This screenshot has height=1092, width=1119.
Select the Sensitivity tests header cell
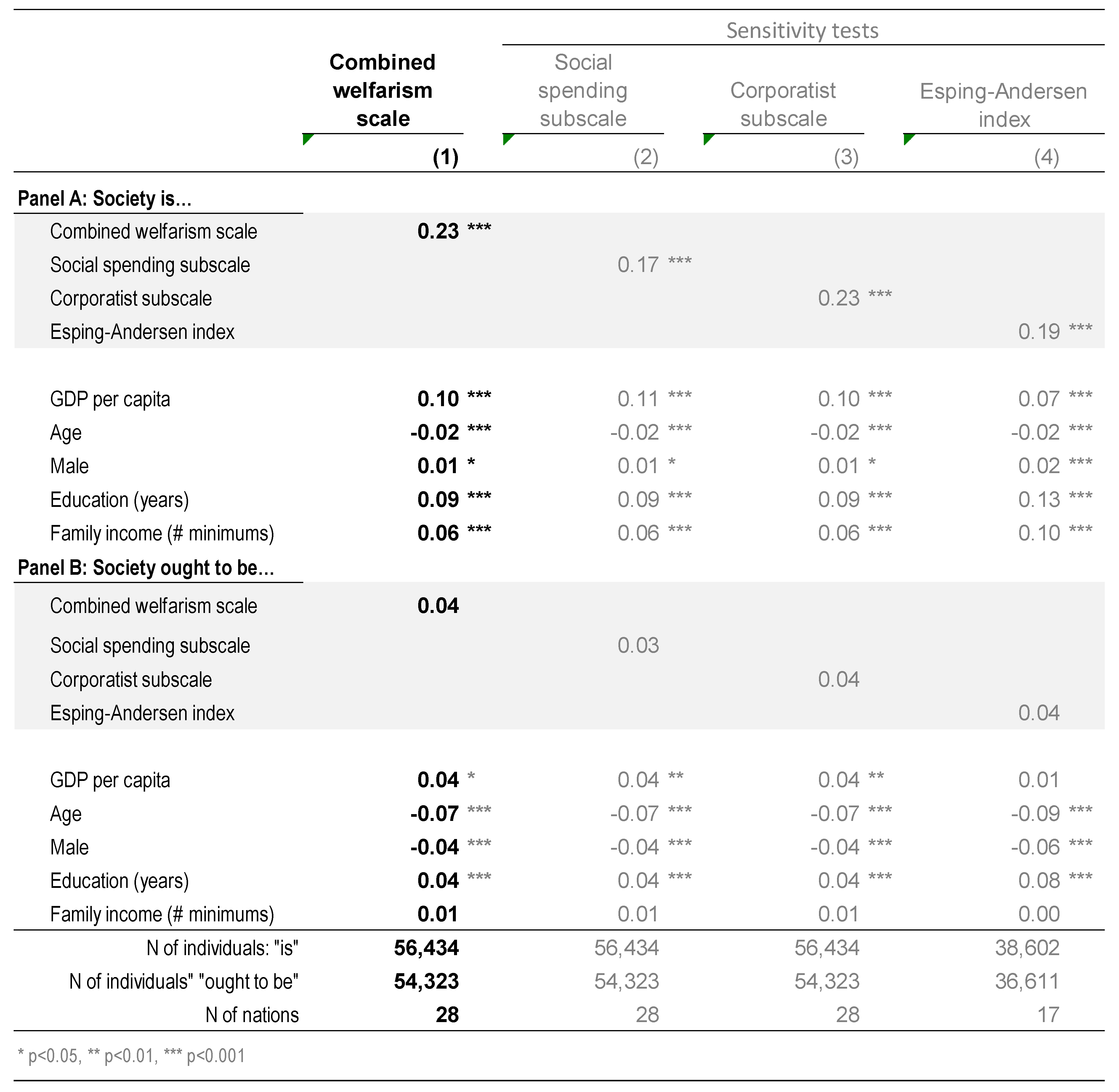tap(802, 31)
